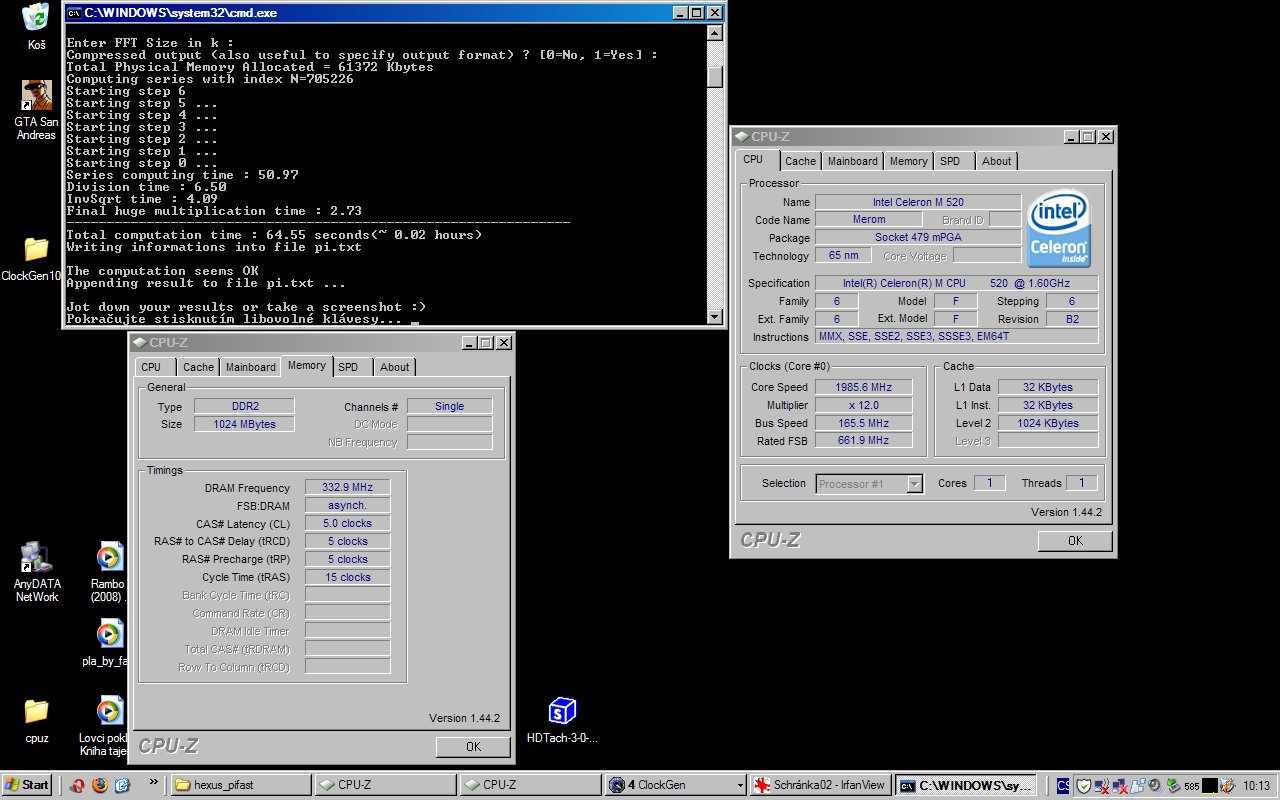The height and width of the screenshot is (800, 1280).
Task: Click the memory Size 1024 MBytes field
Action: 244,424
